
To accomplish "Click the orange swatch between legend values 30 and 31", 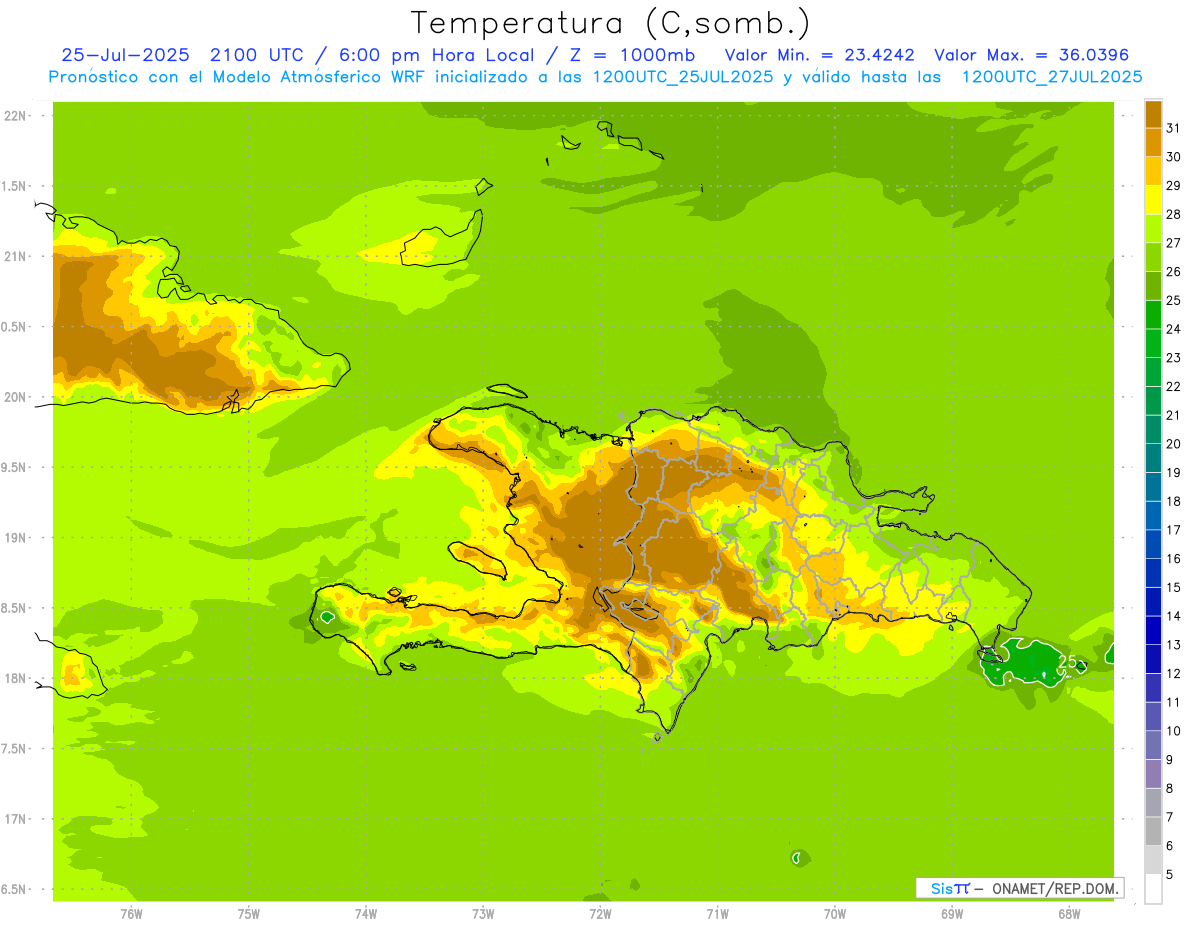I will pos(1153,142).
